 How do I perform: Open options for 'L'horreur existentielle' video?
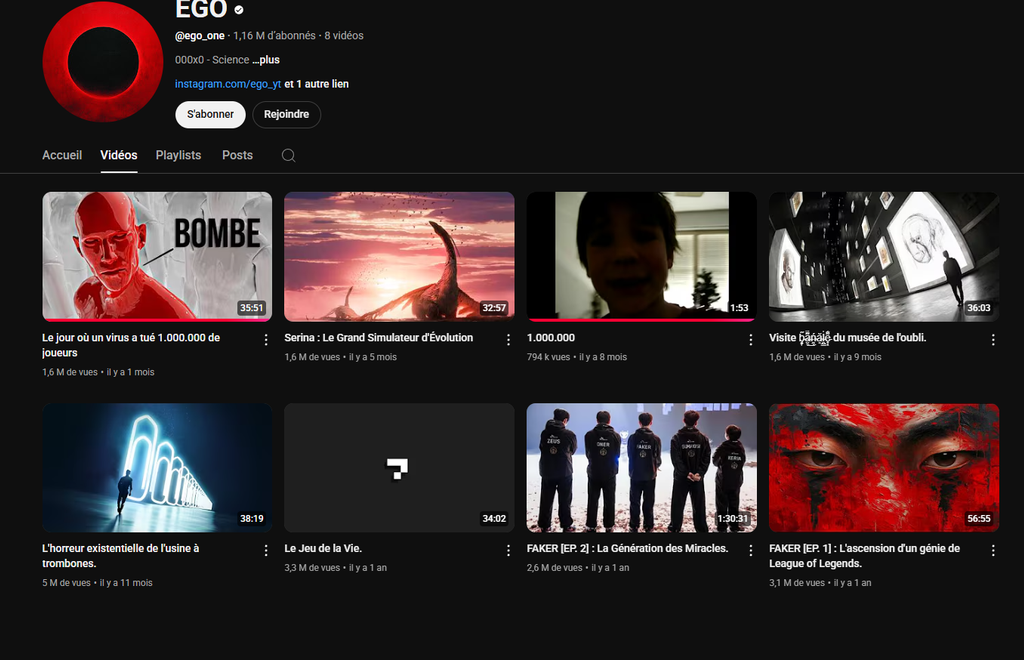pos(266,551)
